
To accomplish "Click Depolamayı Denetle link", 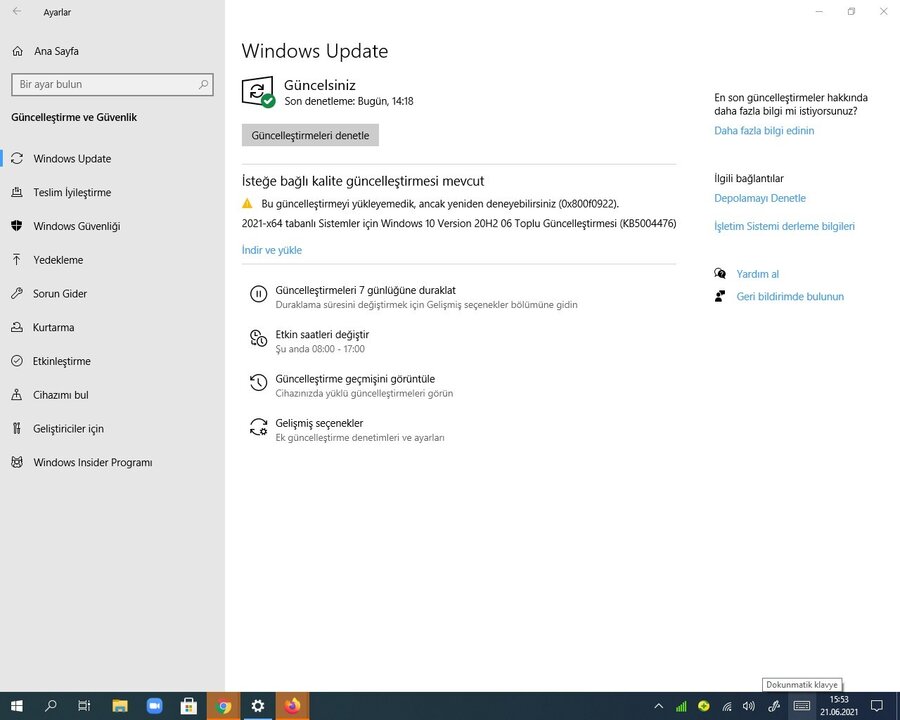I will click(760, 199).
